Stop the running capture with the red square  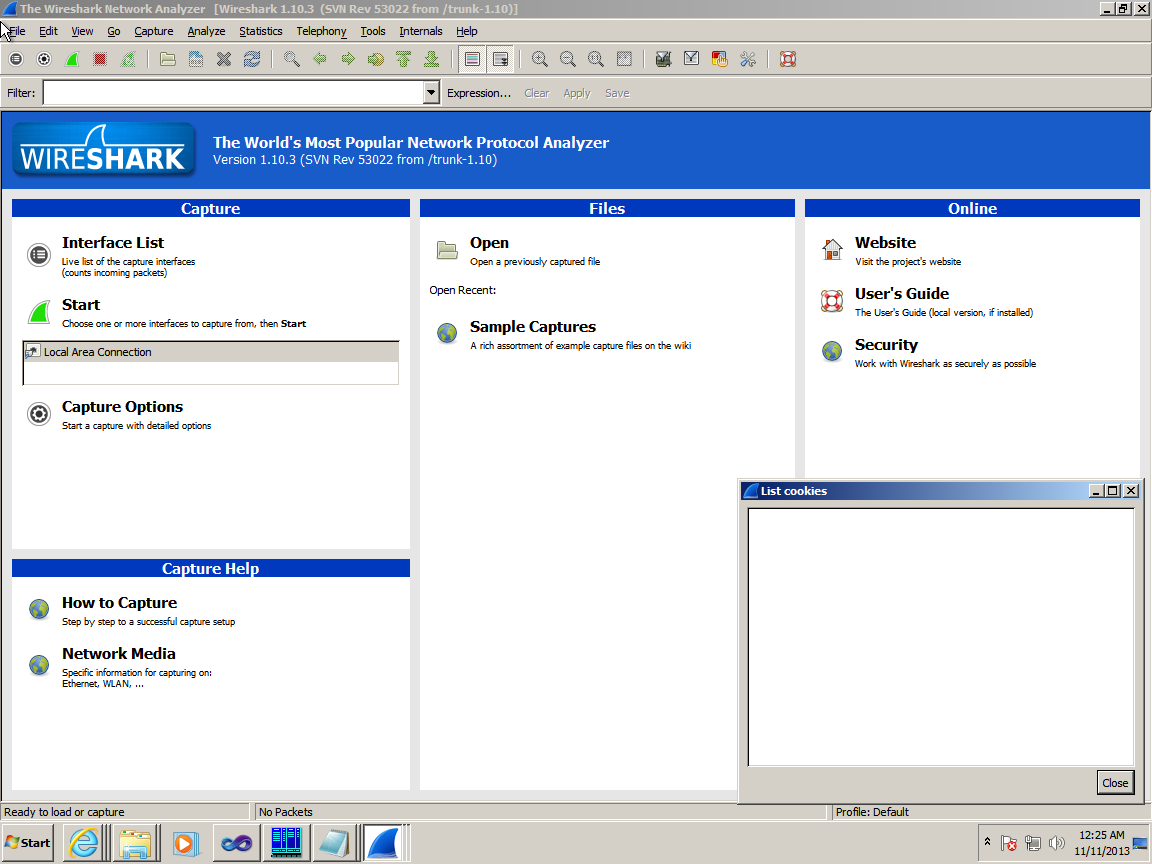click(x=100, y=60)
